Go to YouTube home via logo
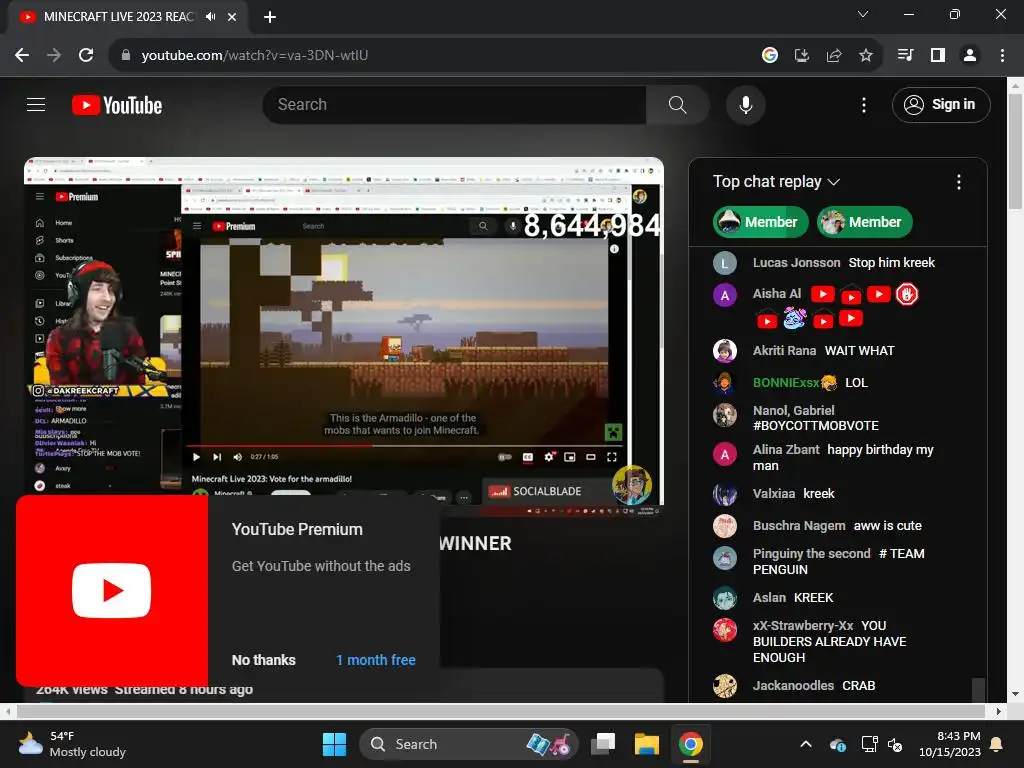This screenshot has height=768, width=1024. tap(117, 105)
